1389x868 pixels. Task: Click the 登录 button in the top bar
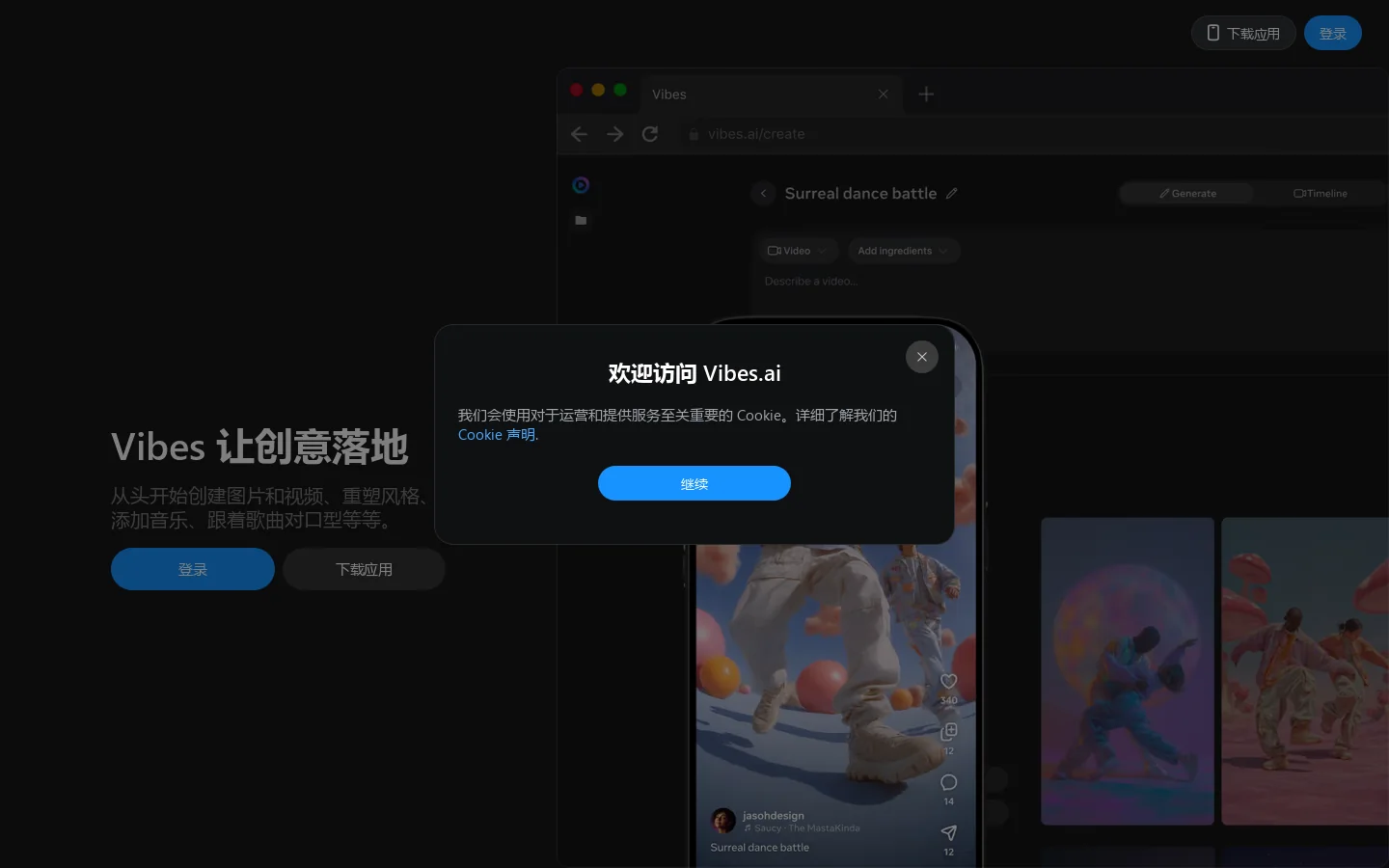click(x=1333, y=33)
